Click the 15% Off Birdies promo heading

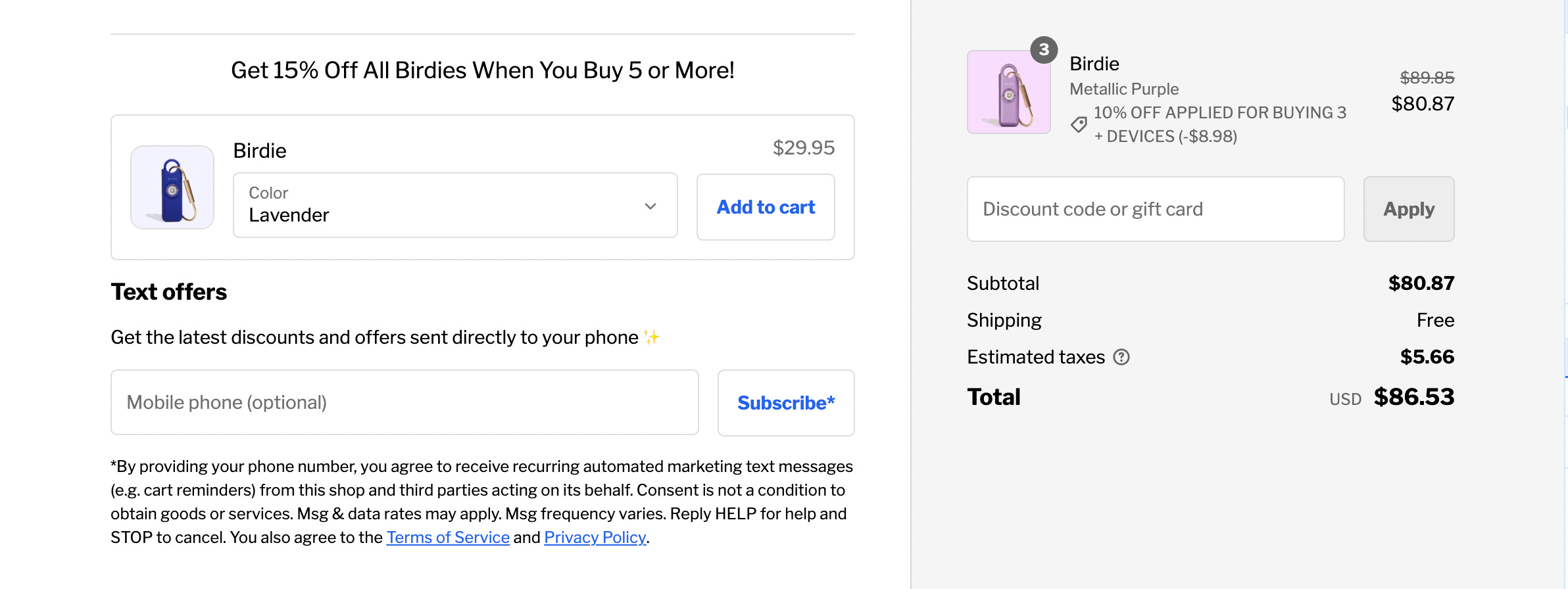pyautogui.click(x=482, y=70)
